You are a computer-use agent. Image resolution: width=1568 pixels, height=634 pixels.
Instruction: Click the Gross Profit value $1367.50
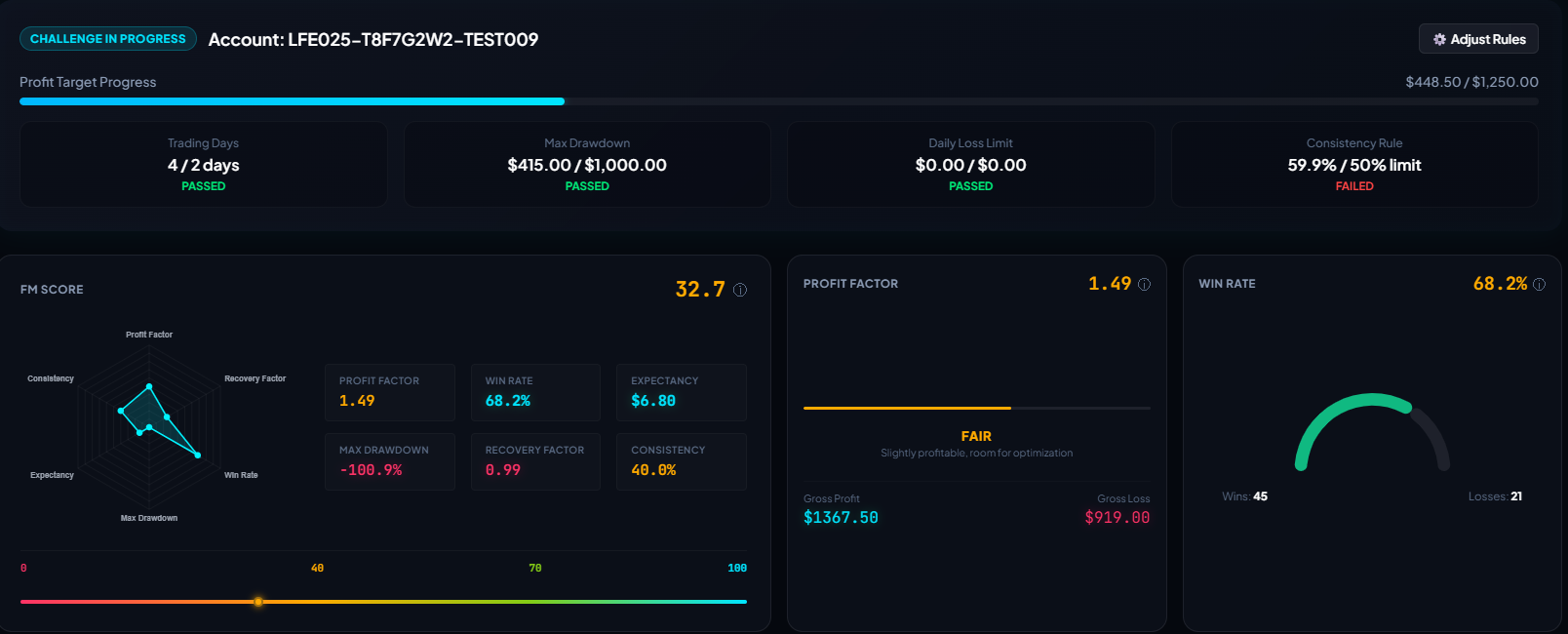pyautogui.click(x=841, y=518)
